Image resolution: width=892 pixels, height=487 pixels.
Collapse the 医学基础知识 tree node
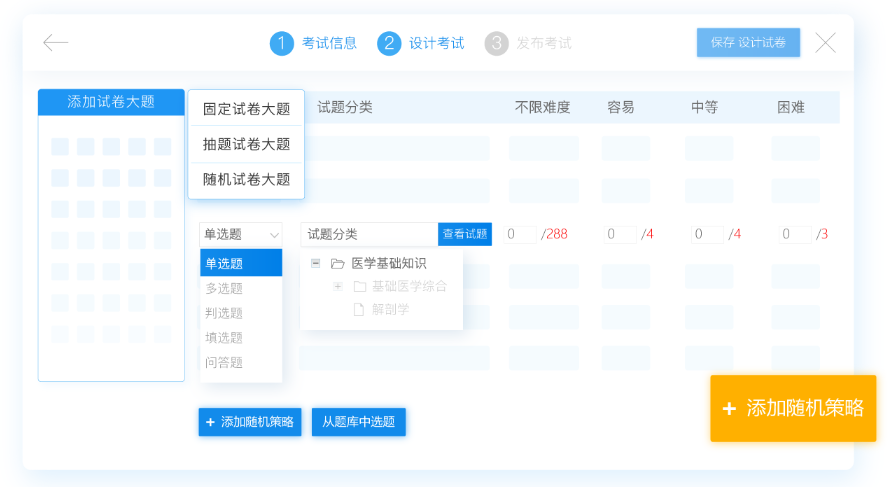[315, 263]
